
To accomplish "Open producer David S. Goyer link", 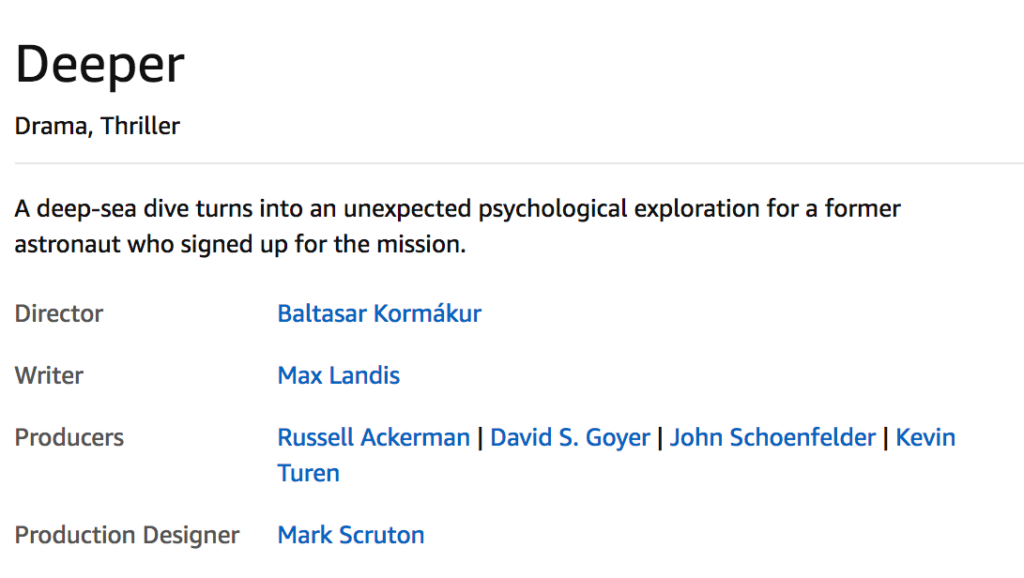I will click(x=570, y=438).
